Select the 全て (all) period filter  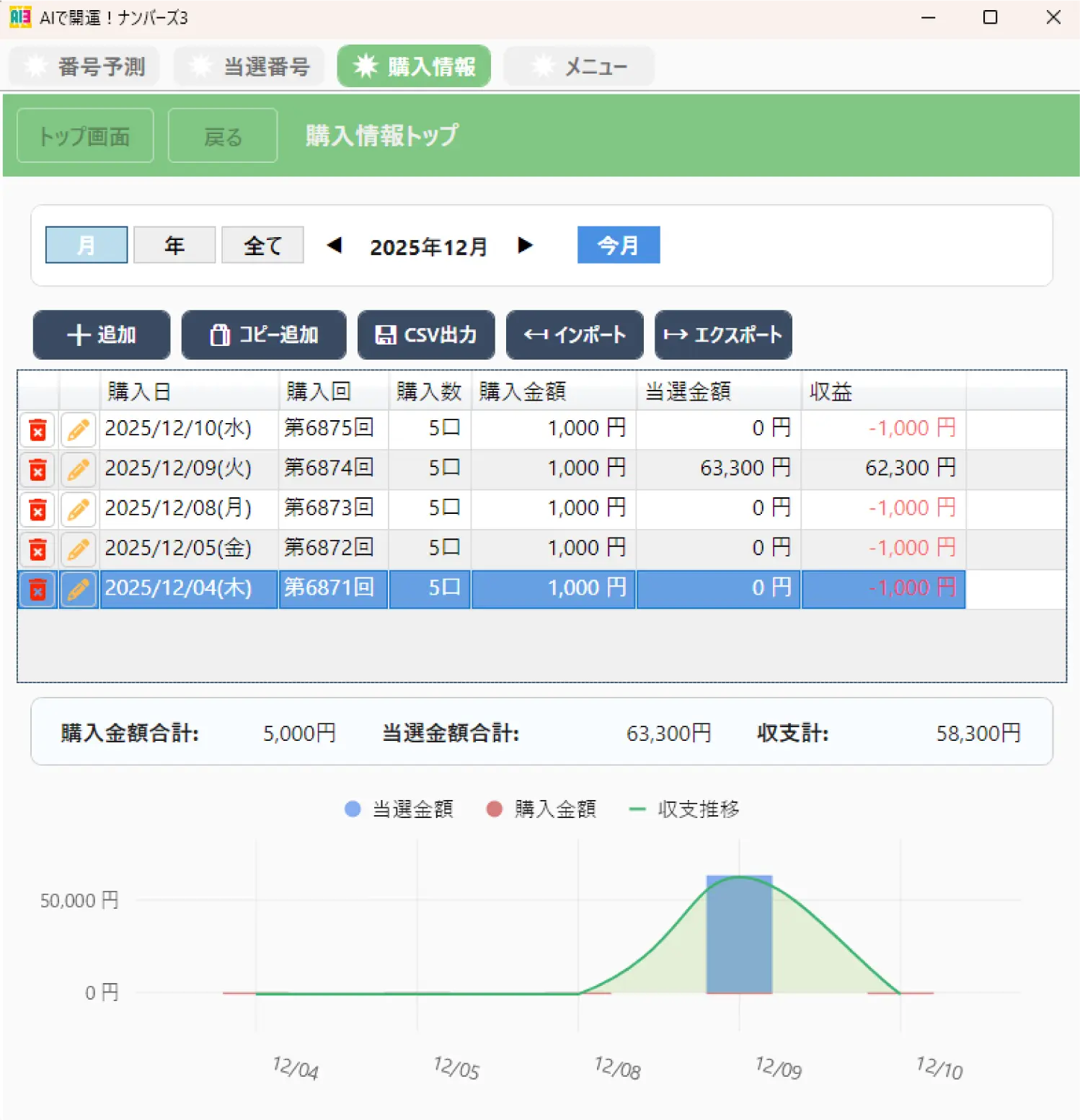tap(262, 245)
